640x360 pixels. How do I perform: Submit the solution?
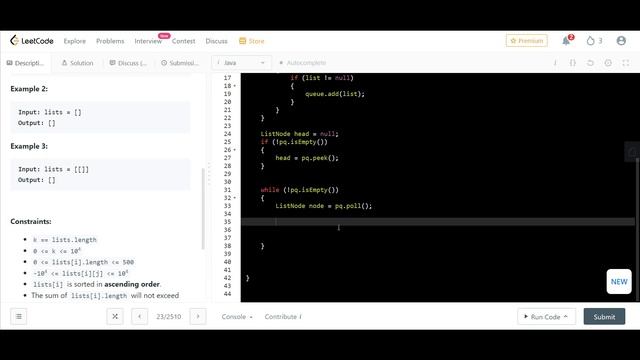point(604,316)
